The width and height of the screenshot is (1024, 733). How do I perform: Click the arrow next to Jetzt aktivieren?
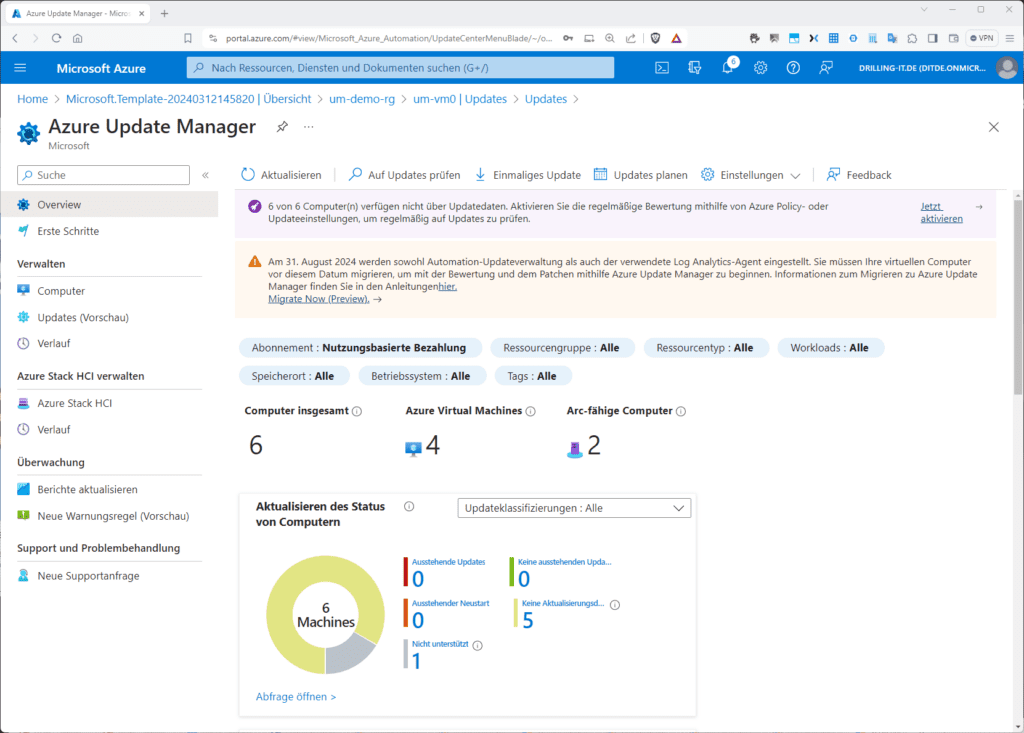coord(979,206)
